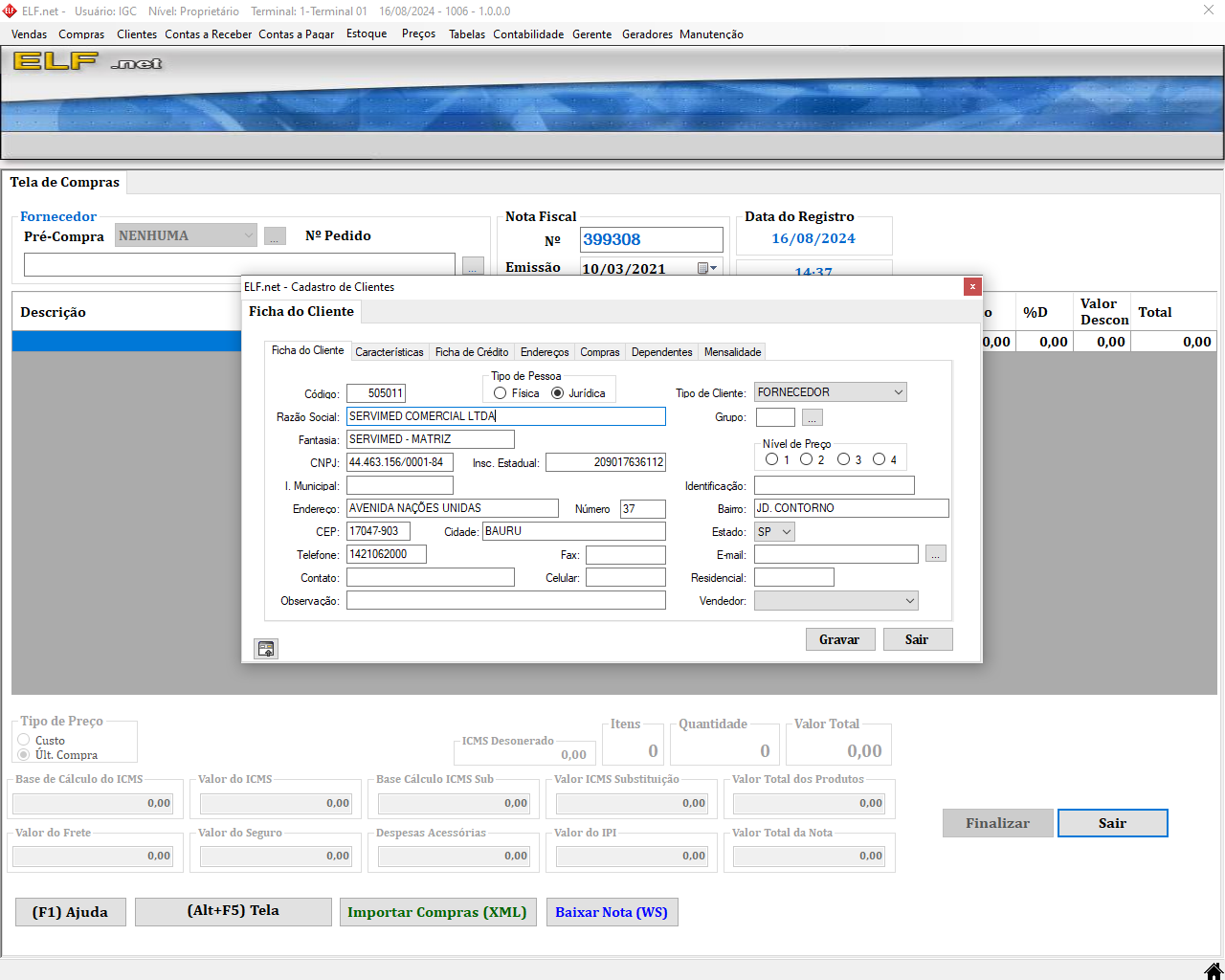Viewport: 1225px width, 980px height.
Task: Open the Pré-Compra NENHUMA dropdown
Action: 186,235
